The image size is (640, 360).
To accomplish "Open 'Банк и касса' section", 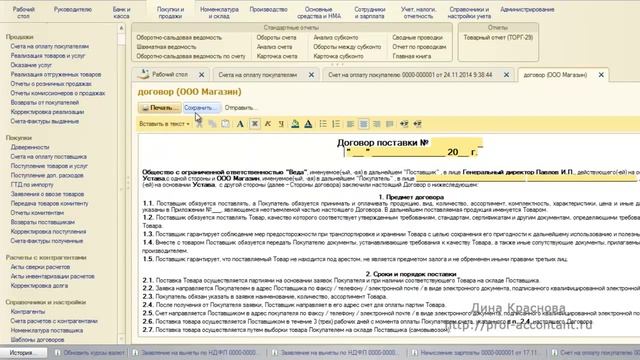I will (x=121, y=12).
